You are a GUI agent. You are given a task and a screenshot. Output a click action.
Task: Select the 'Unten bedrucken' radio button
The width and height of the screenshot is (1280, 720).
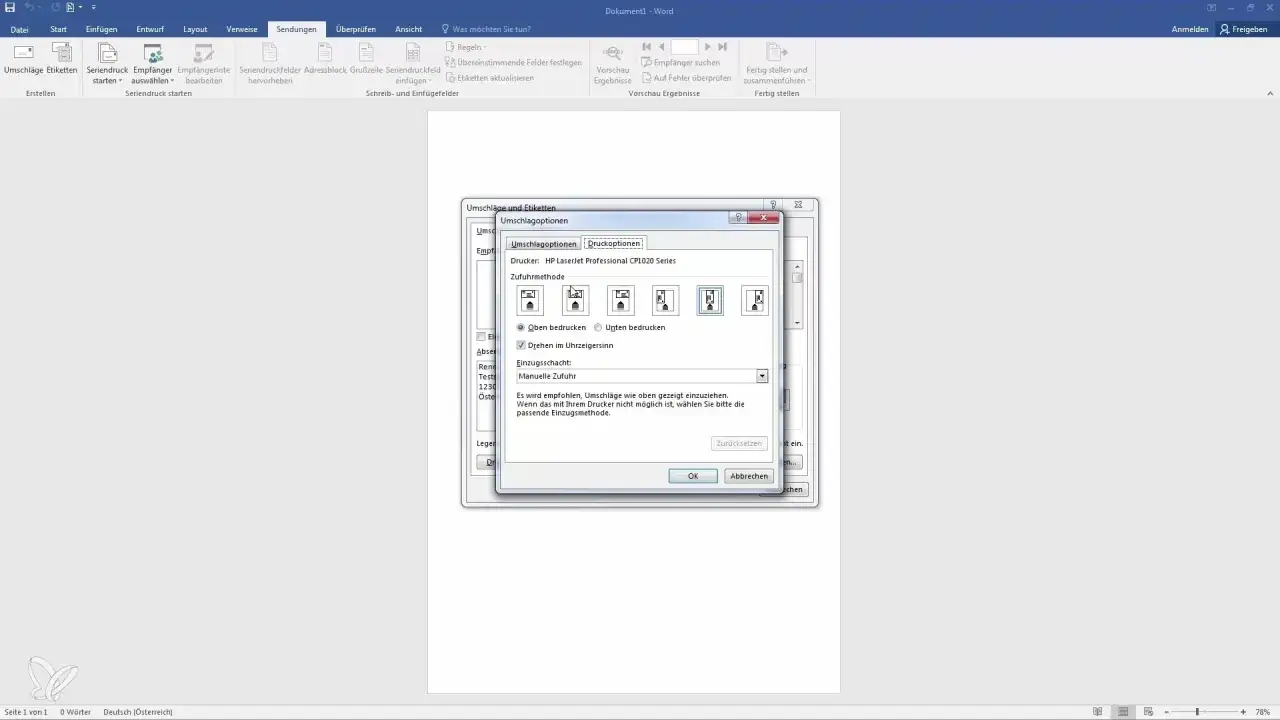[x=598, y=328]
